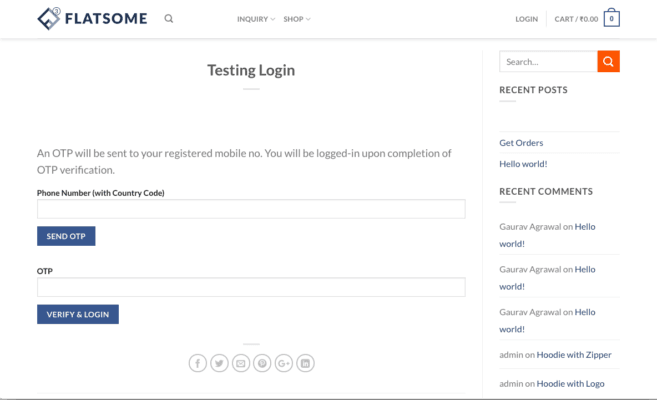The height and width of the screenshot is (400, 657).
Task: Expand the Shop dropdown menu
Action: (x=297, y=19)
